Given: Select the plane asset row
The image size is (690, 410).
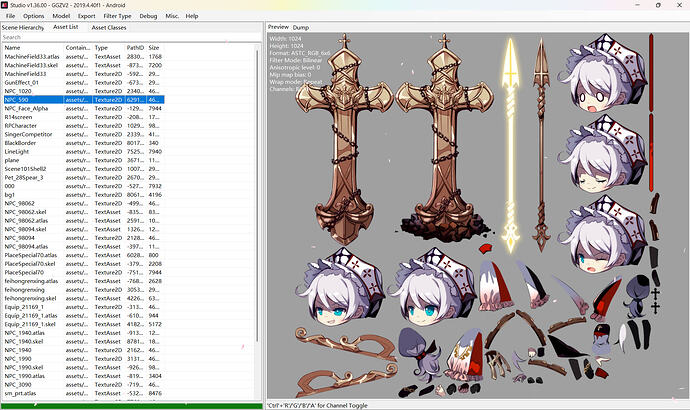Looking at the screenshot, I should [84, 160].
